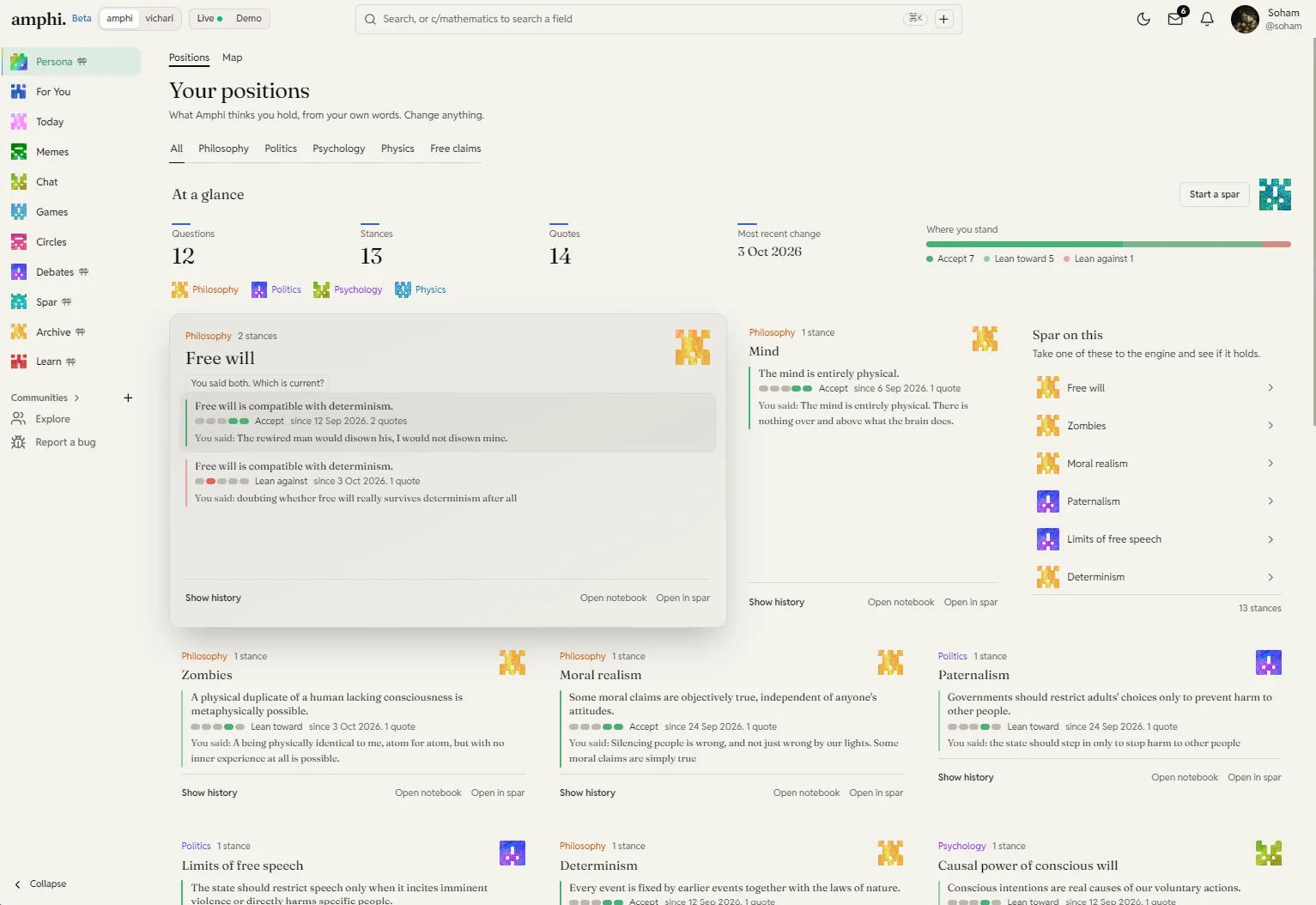Viewport: 1316px width, 905px height.
Task: Select the Free claims tab
Action: click(x=456, y=149)
